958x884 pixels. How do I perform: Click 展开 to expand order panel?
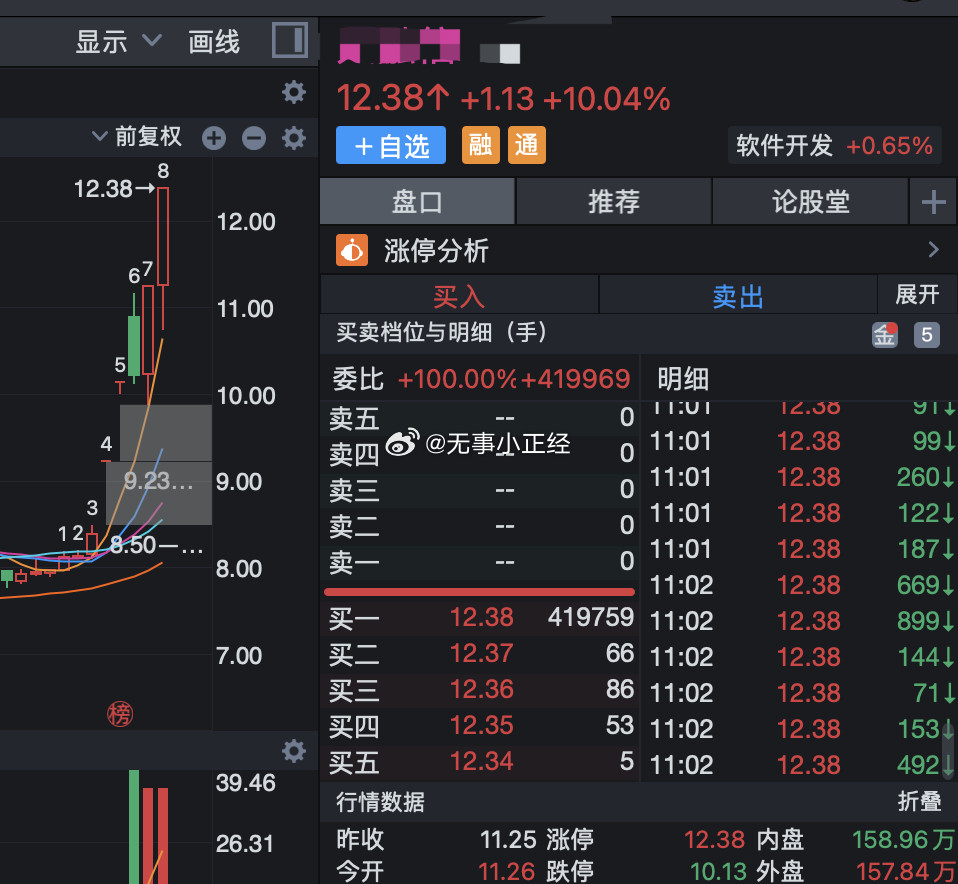(x=916, y=294)
